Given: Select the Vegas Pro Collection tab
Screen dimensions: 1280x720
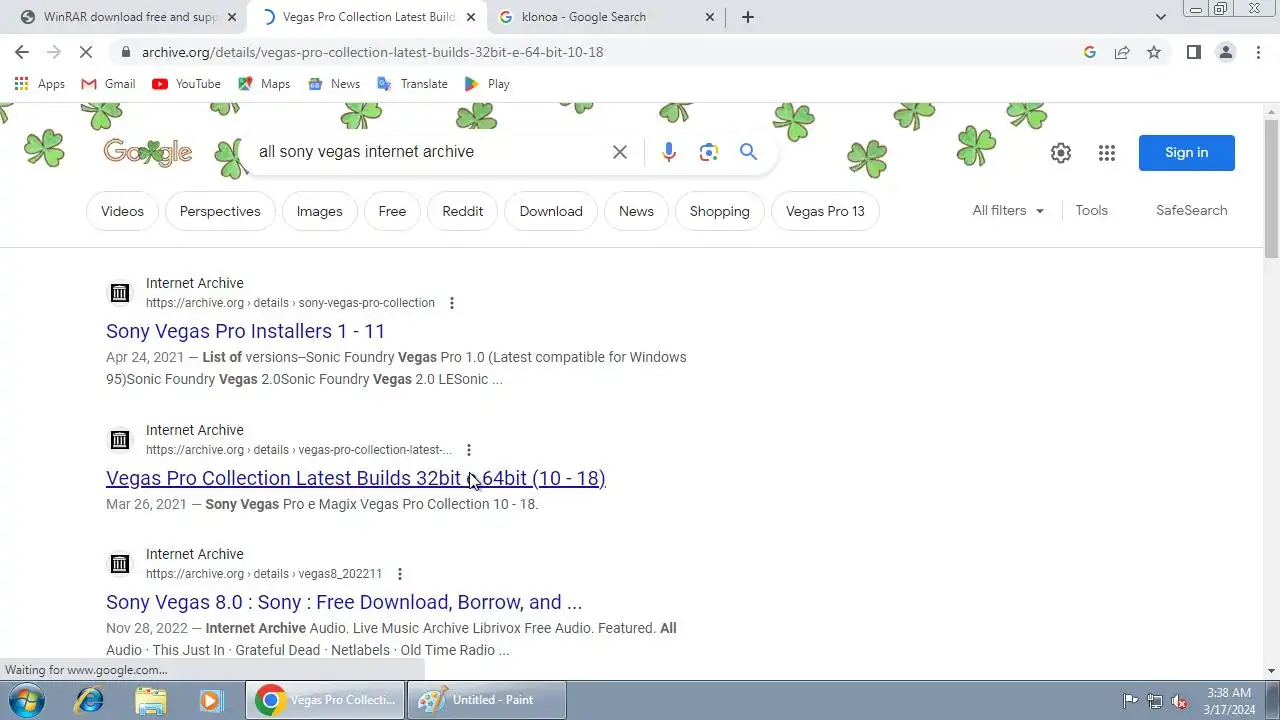Looking at the screenshot, I should [367, 17].
